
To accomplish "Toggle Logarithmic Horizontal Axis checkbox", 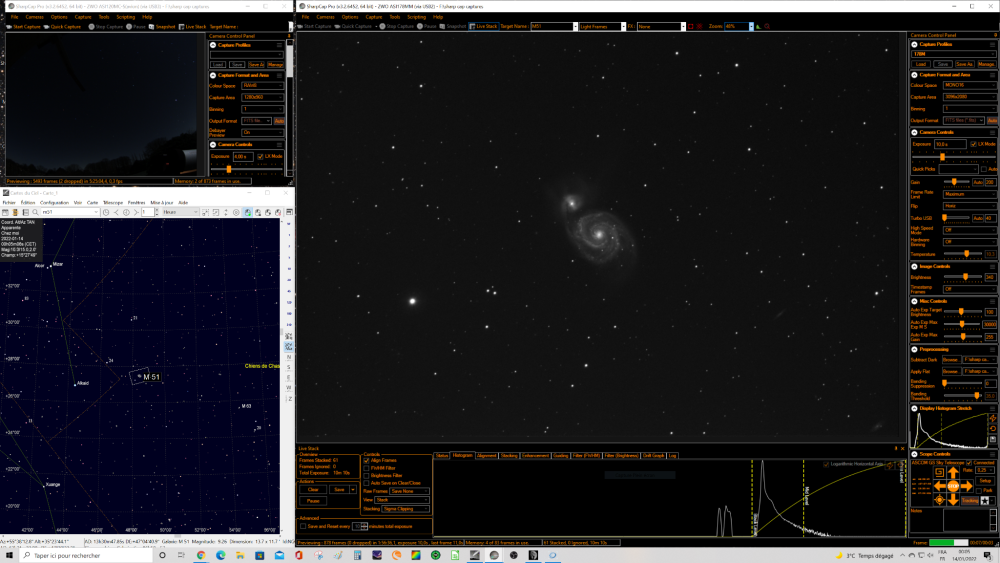I will 826,464.
